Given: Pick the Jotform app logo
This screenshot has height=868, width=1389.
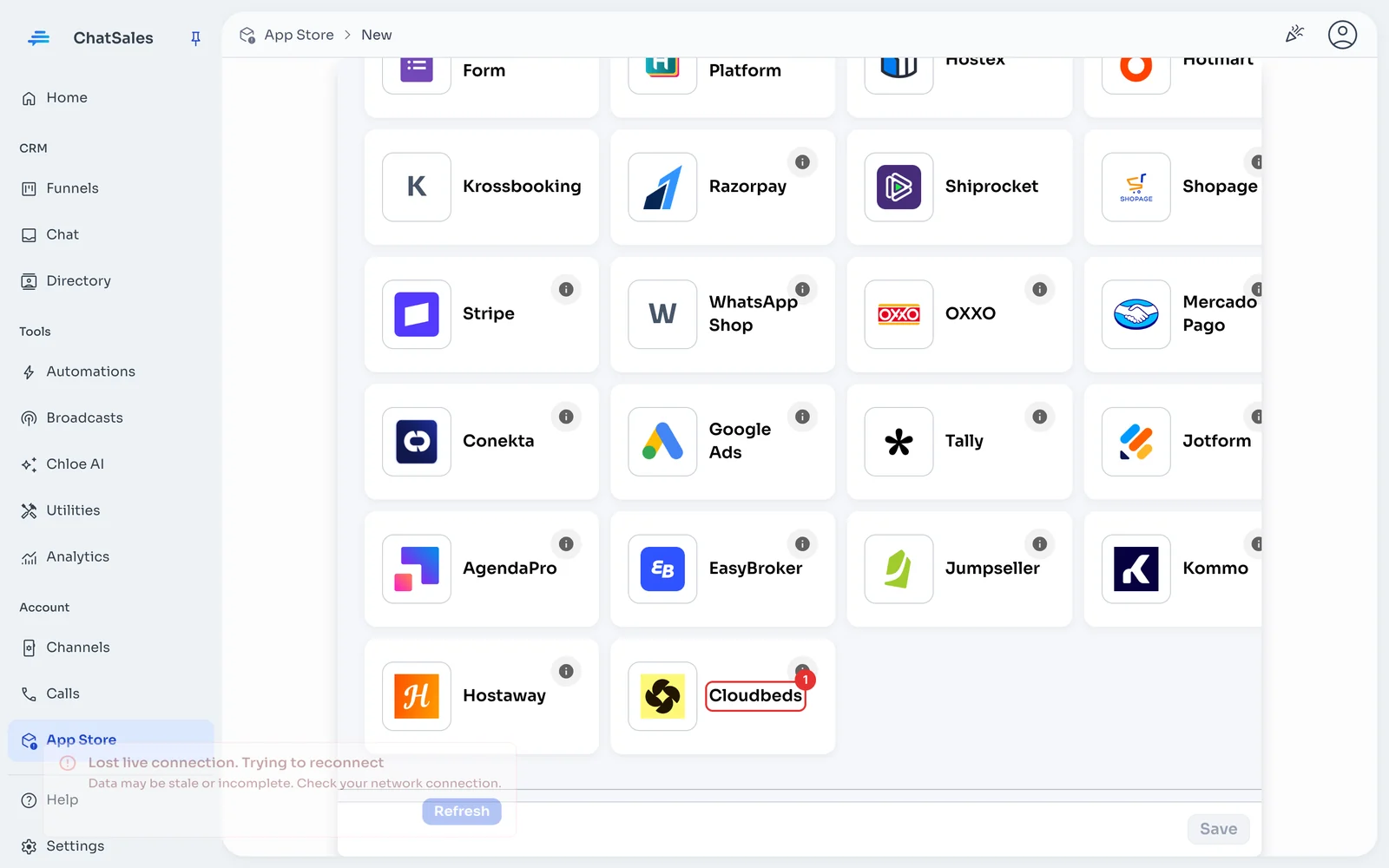Looking at the screenshot, I should (x=1136, y=442).
